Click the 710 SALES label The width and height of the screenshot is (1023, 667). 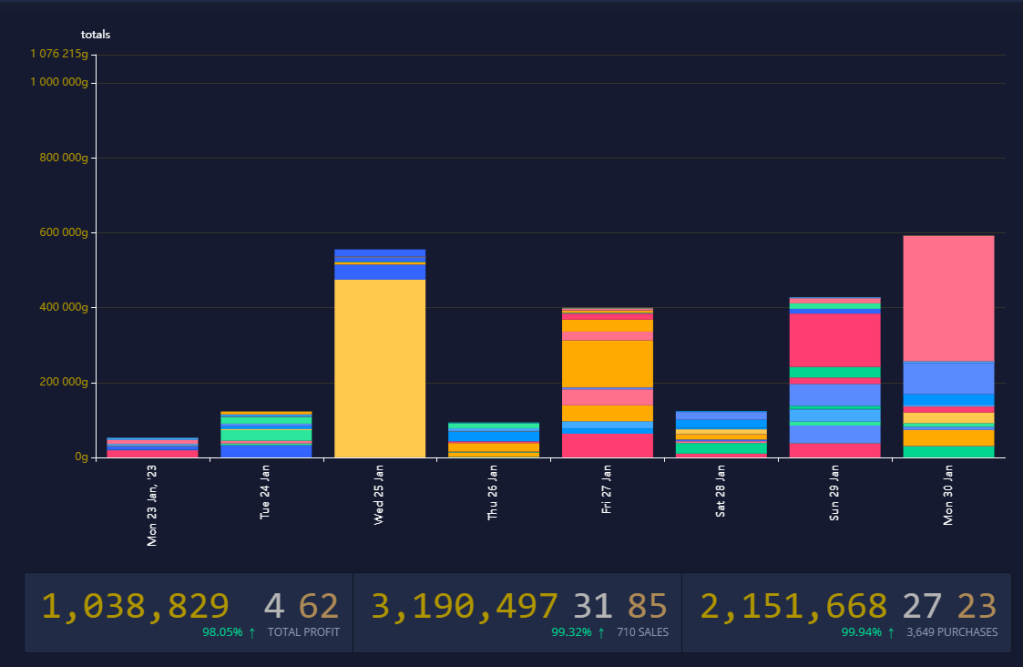[x=643, y=632]
